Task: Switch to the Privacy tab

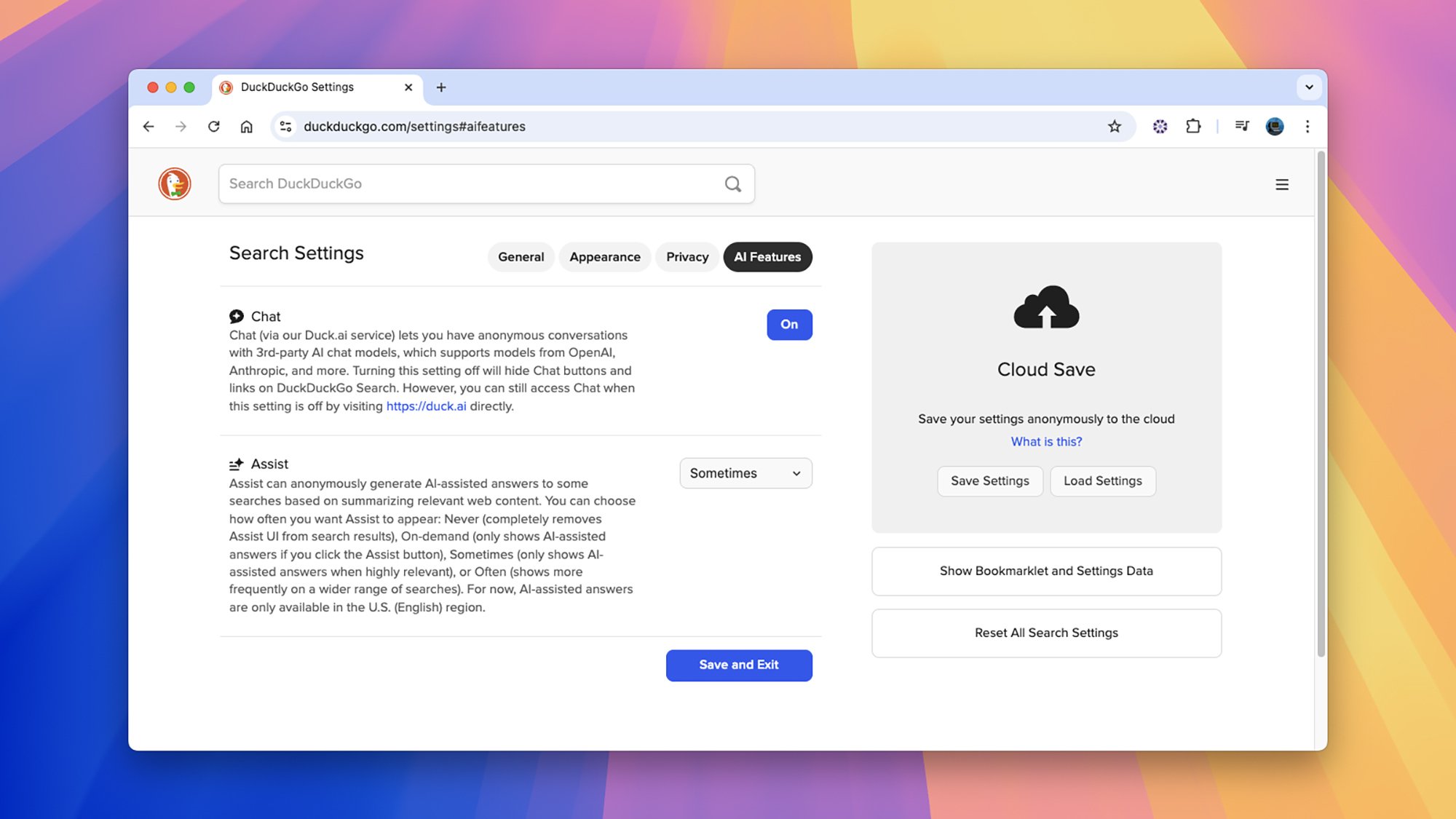Action: click(687, 257)
